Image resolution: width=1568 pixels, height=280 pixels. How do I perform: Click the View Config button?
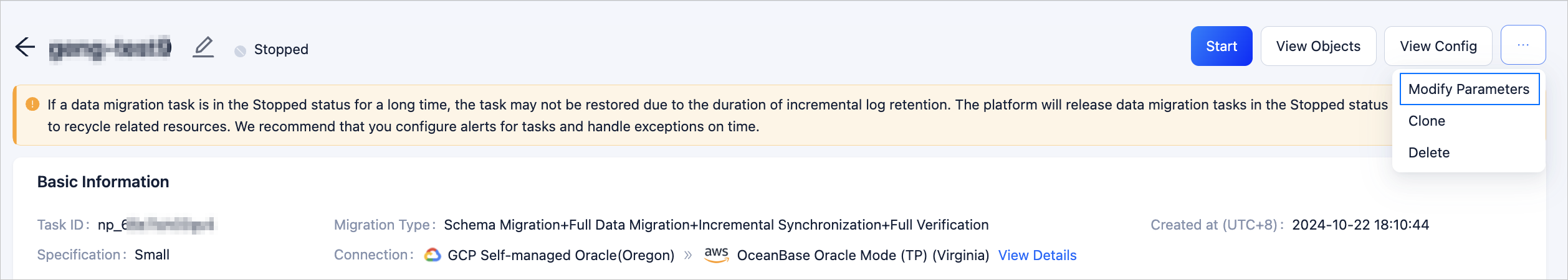(1438, 47)
